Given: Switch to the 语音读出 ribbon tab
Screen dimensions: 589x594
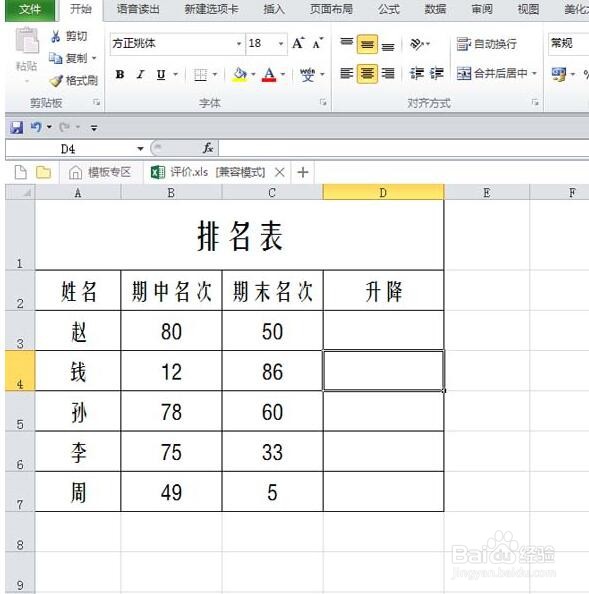Looking at the screenshot, I should coord(138,9).
